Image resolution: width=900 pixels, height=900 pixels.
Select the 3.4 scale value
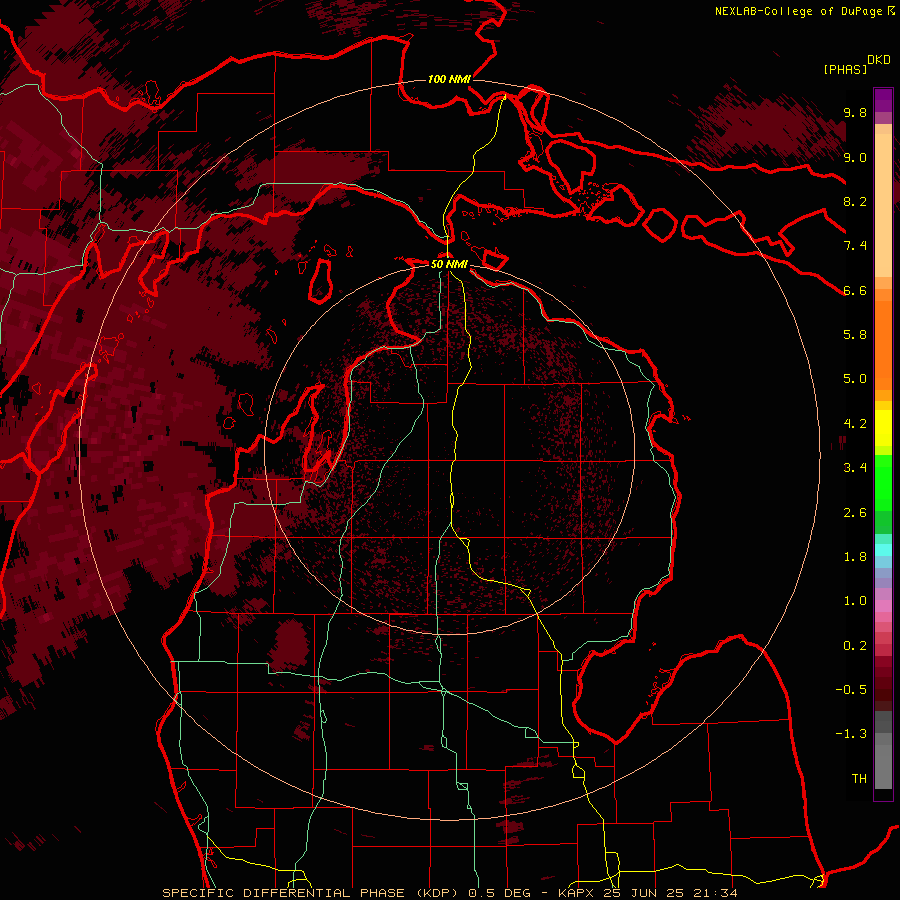pyautogui.click(x=855, y=468)
